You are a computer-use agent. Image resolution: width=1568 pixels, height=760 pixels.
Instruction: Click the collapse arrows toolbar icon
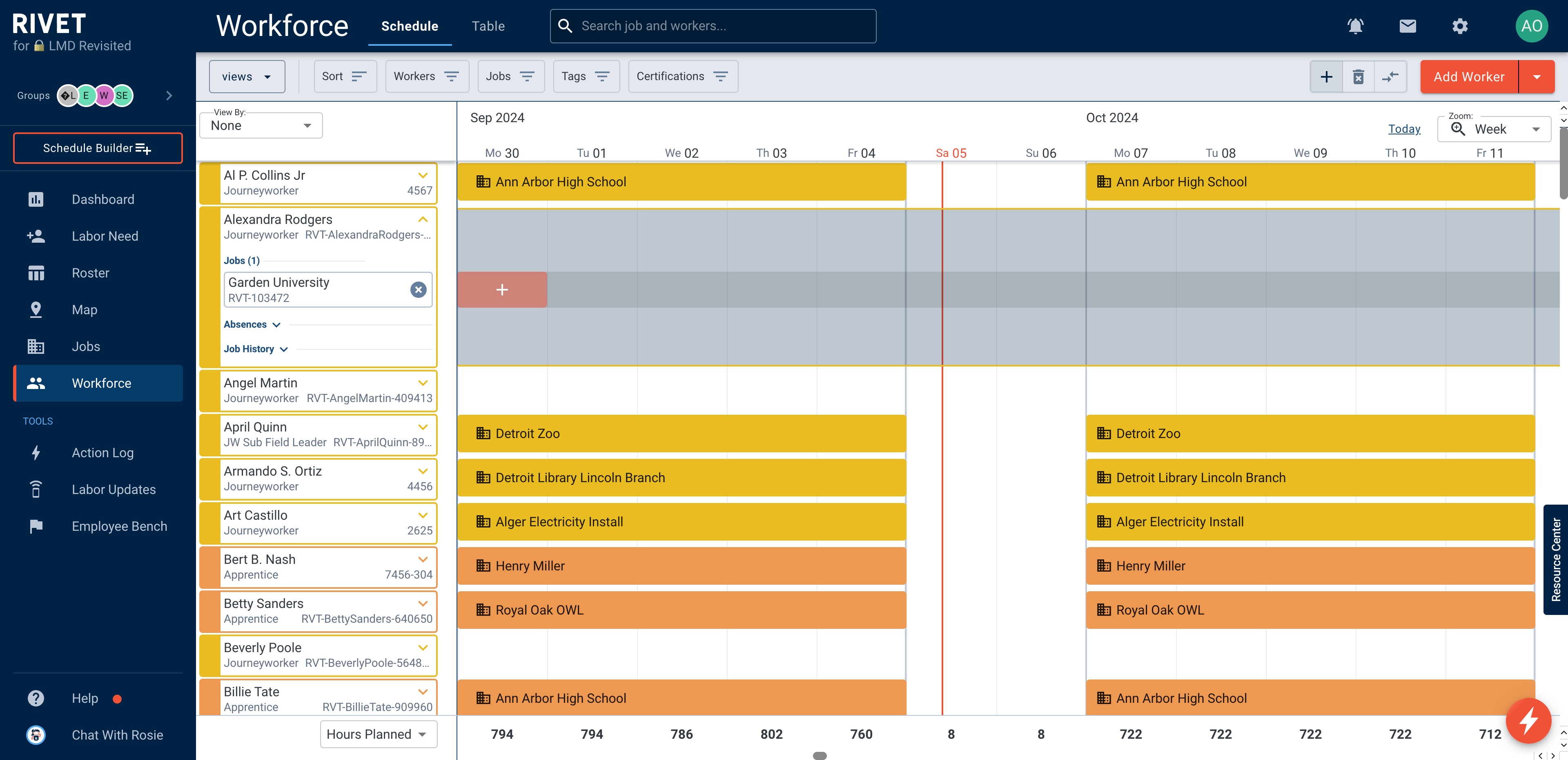(x=1390, y=77)
